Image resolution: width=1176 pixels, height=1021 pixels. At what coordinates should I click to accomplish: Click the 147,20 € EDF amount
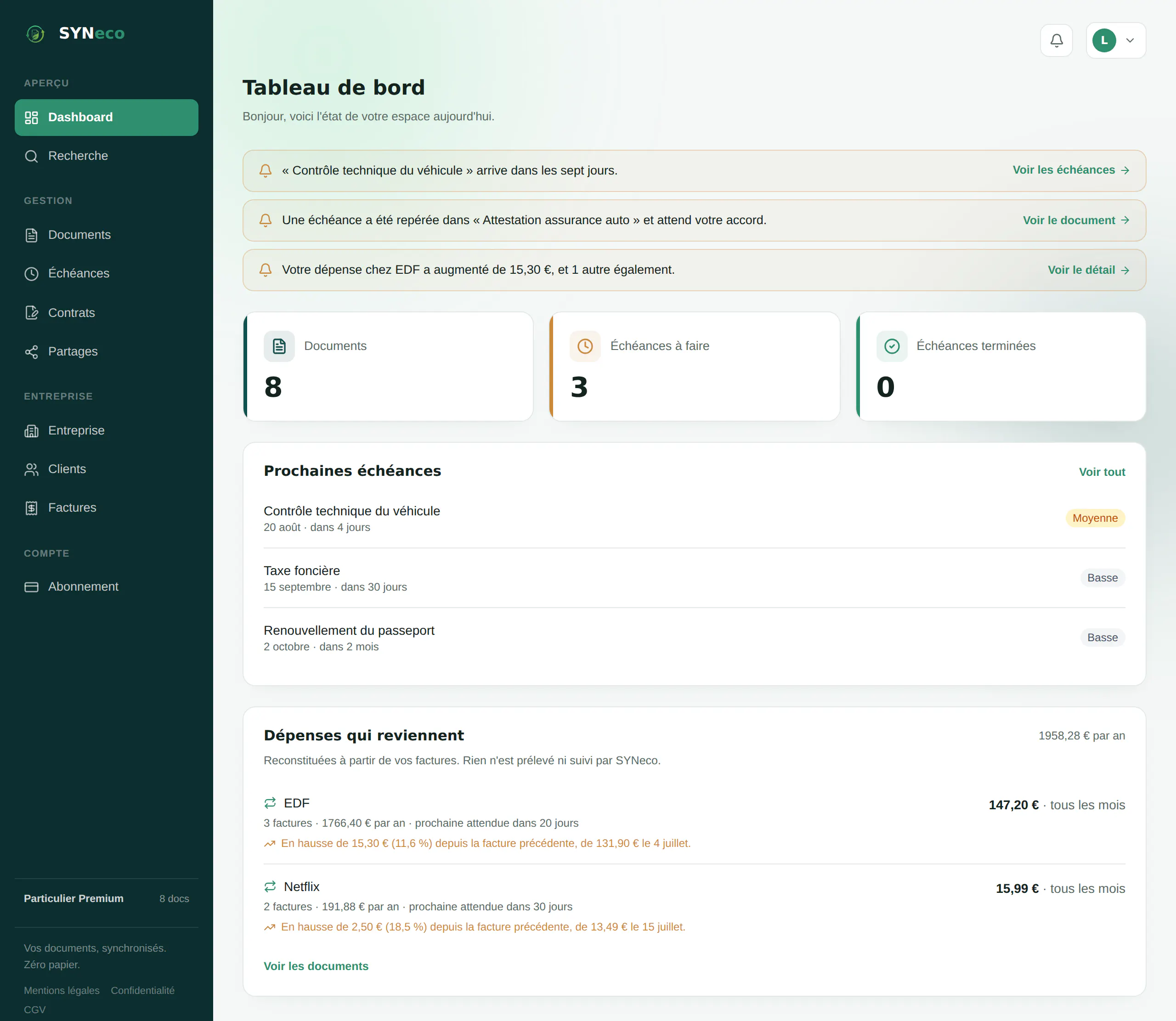click(x=1014, y=806)
